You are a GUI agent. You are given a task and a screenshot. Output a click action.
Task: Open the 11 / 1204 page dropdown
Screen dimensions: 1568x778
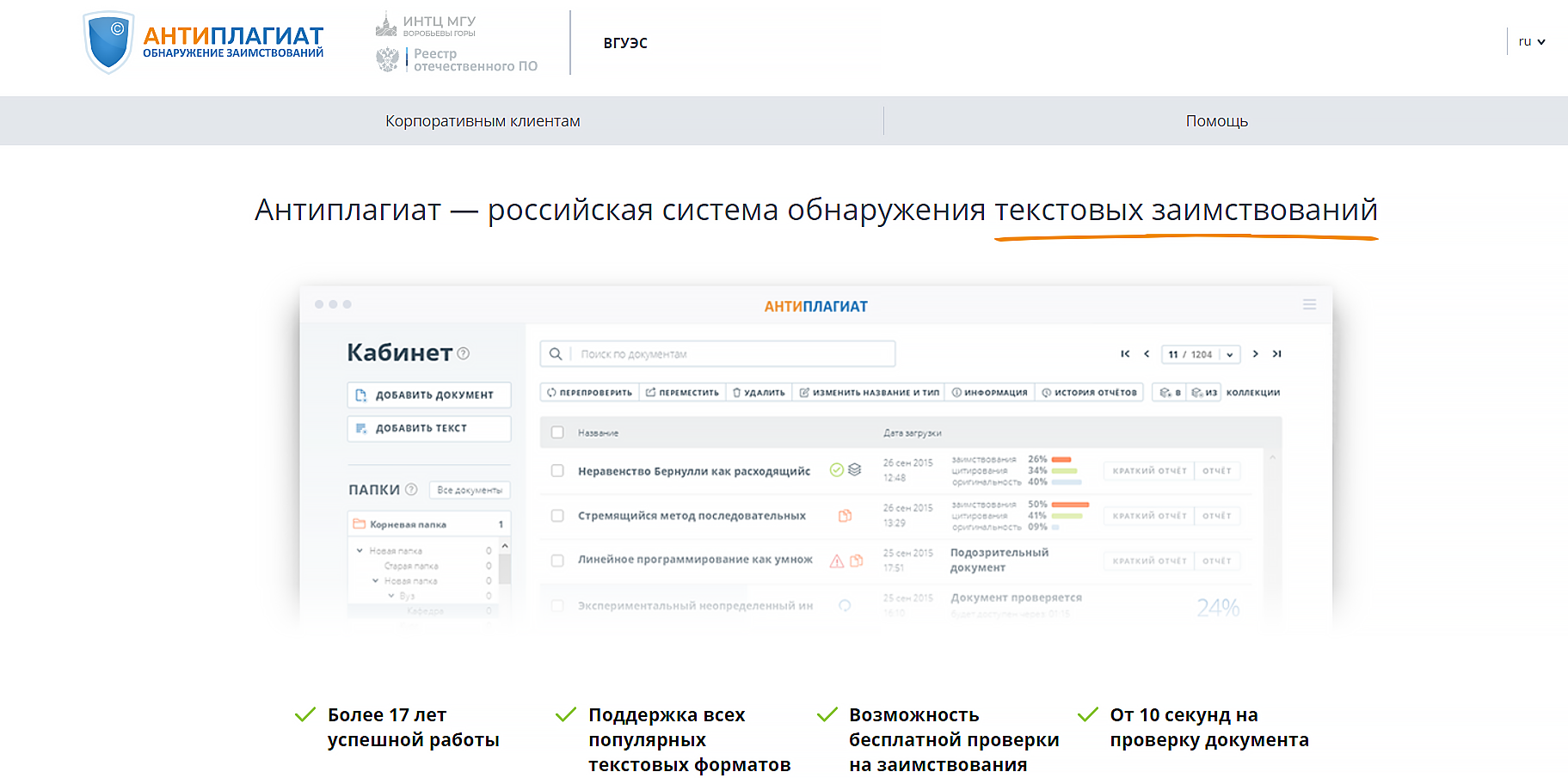1201,354
